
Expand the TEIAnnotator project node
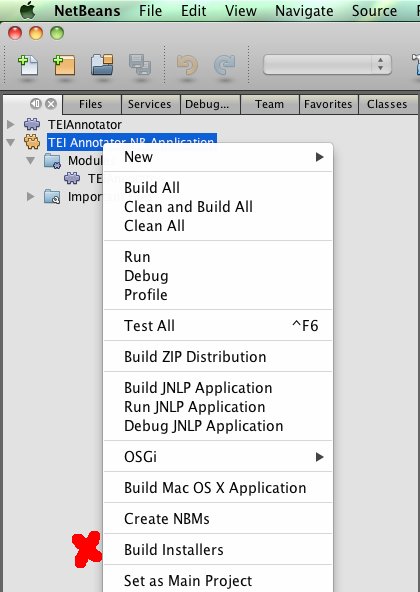(x=11, y=124)
